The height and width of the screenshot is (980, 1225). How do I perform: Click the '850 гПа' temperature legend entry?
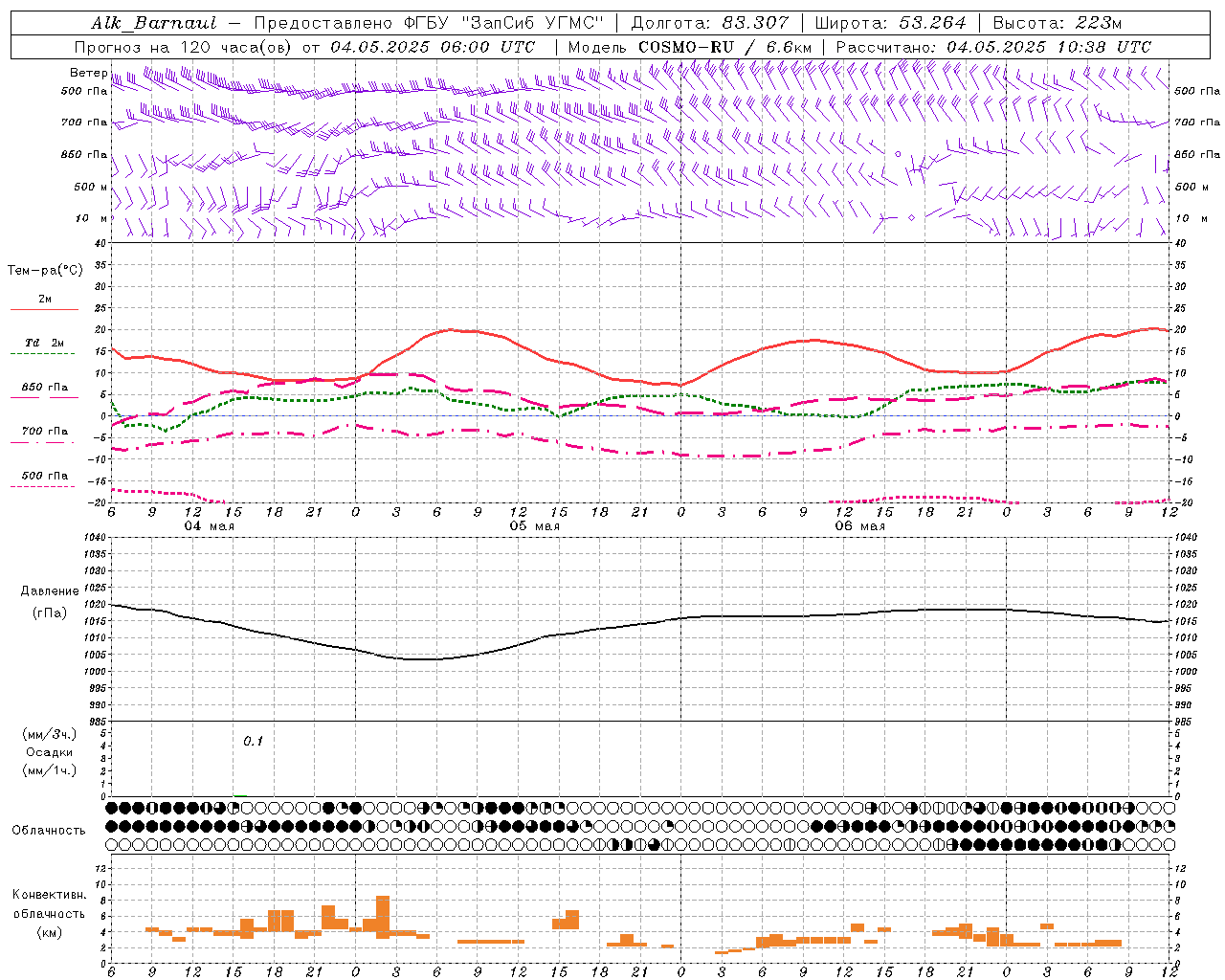click(x=45, y=388)
